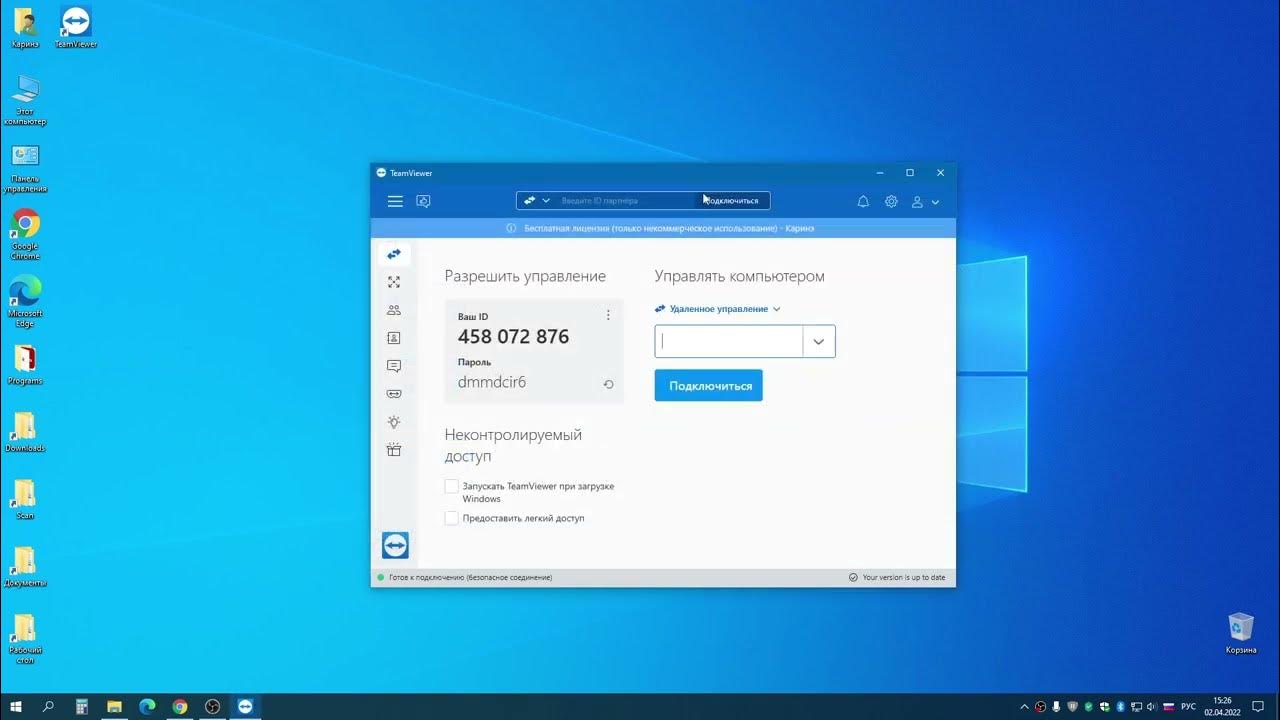Select the Google Chrome desktop icon

[25, 234]
